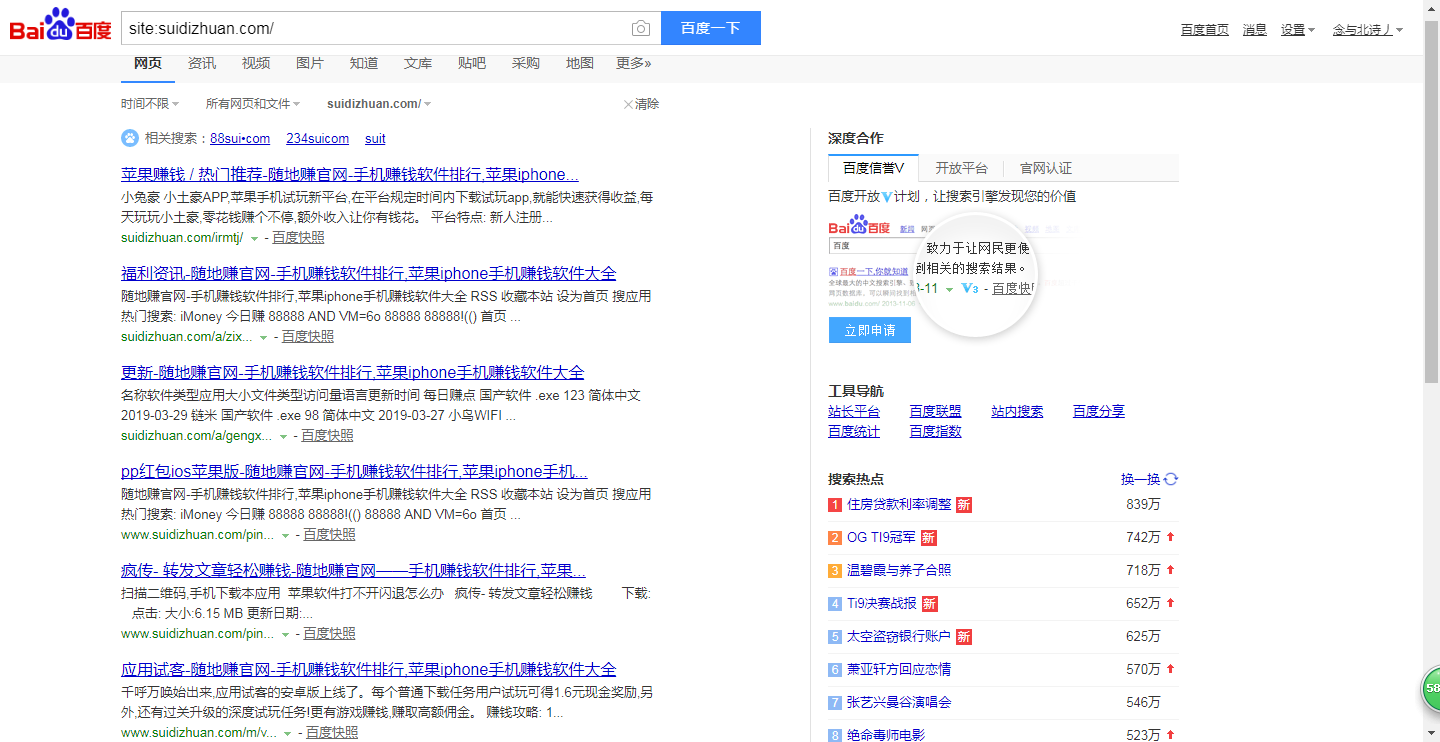Click the 百度一下 search button
The width and height of the screenshot is (1440, 742).
pyautogui.click(x=711, y=28)
